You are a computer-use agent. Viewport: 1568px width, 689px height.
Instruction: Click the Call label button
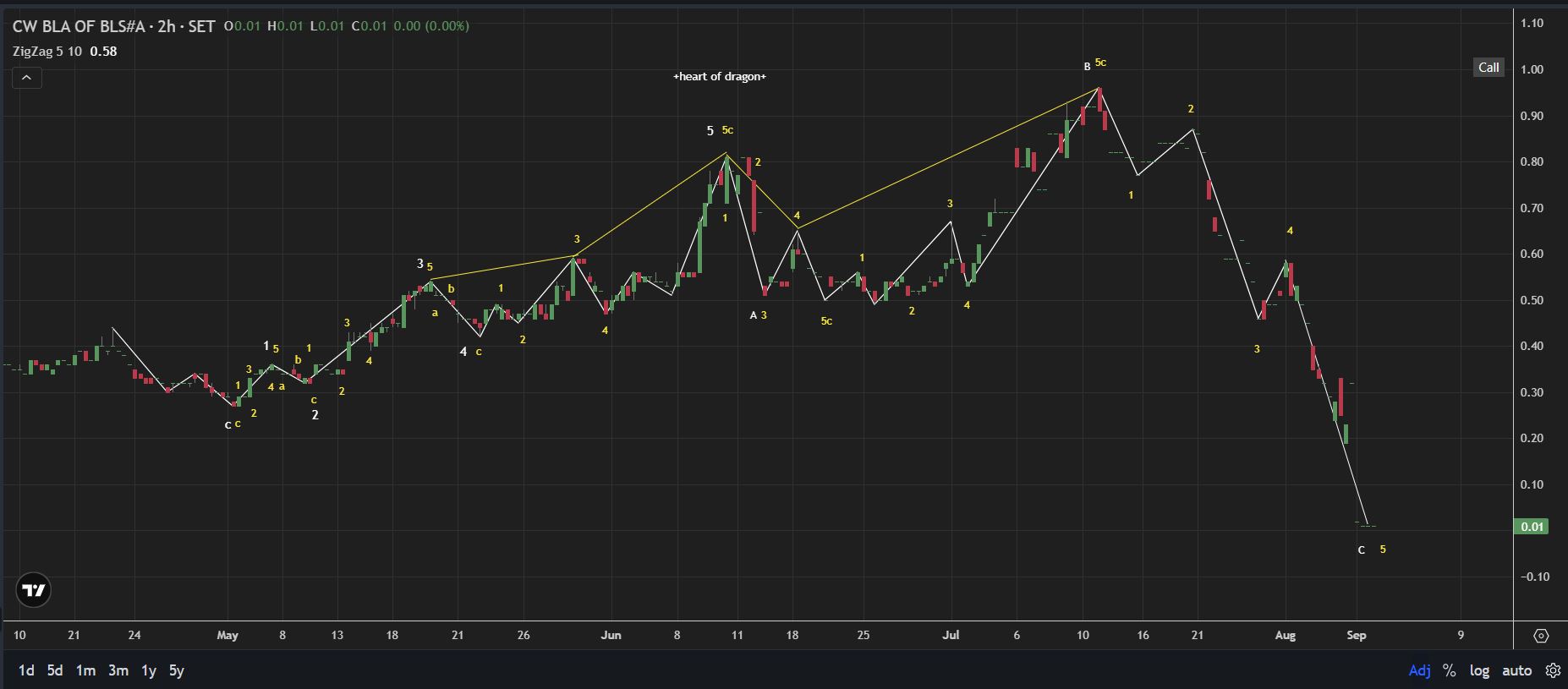(x=1489, y=68)
